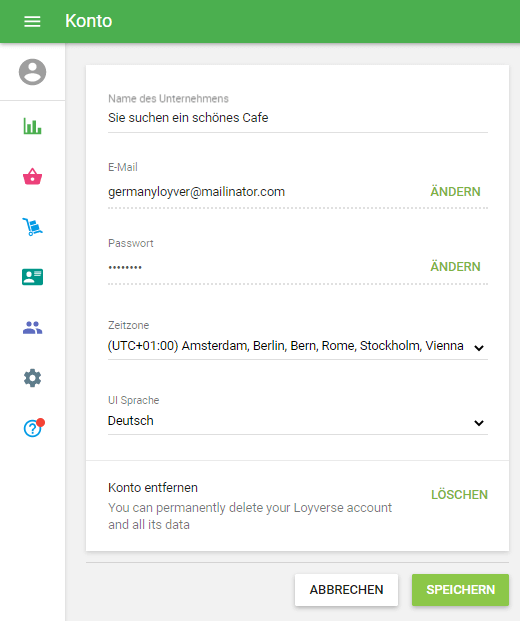
Task: Open the user account profile icon
Action: pyautogui.click(x=32, y=72)
